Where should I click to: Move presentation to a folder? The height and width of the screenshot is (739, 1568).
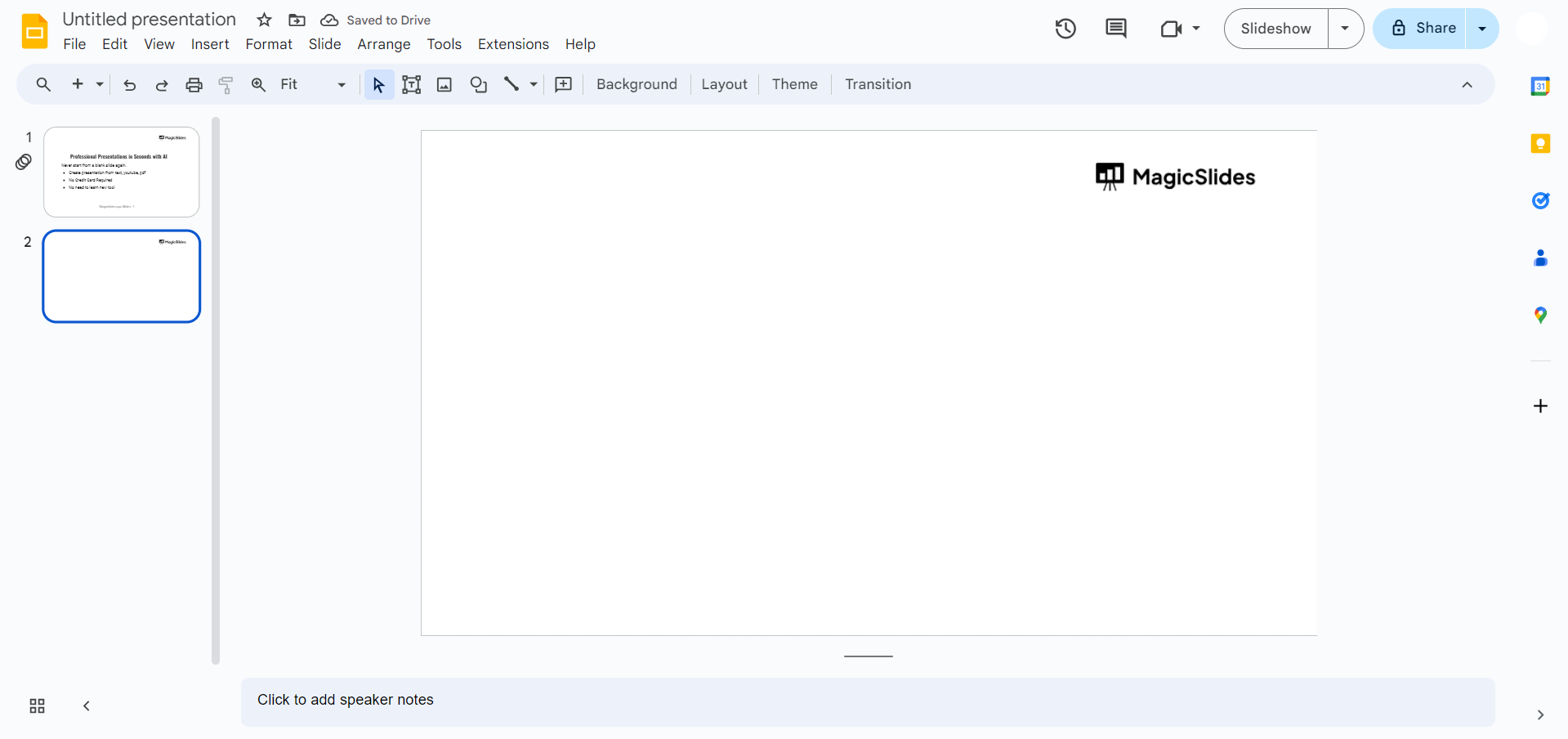click(x=297, y=20)
